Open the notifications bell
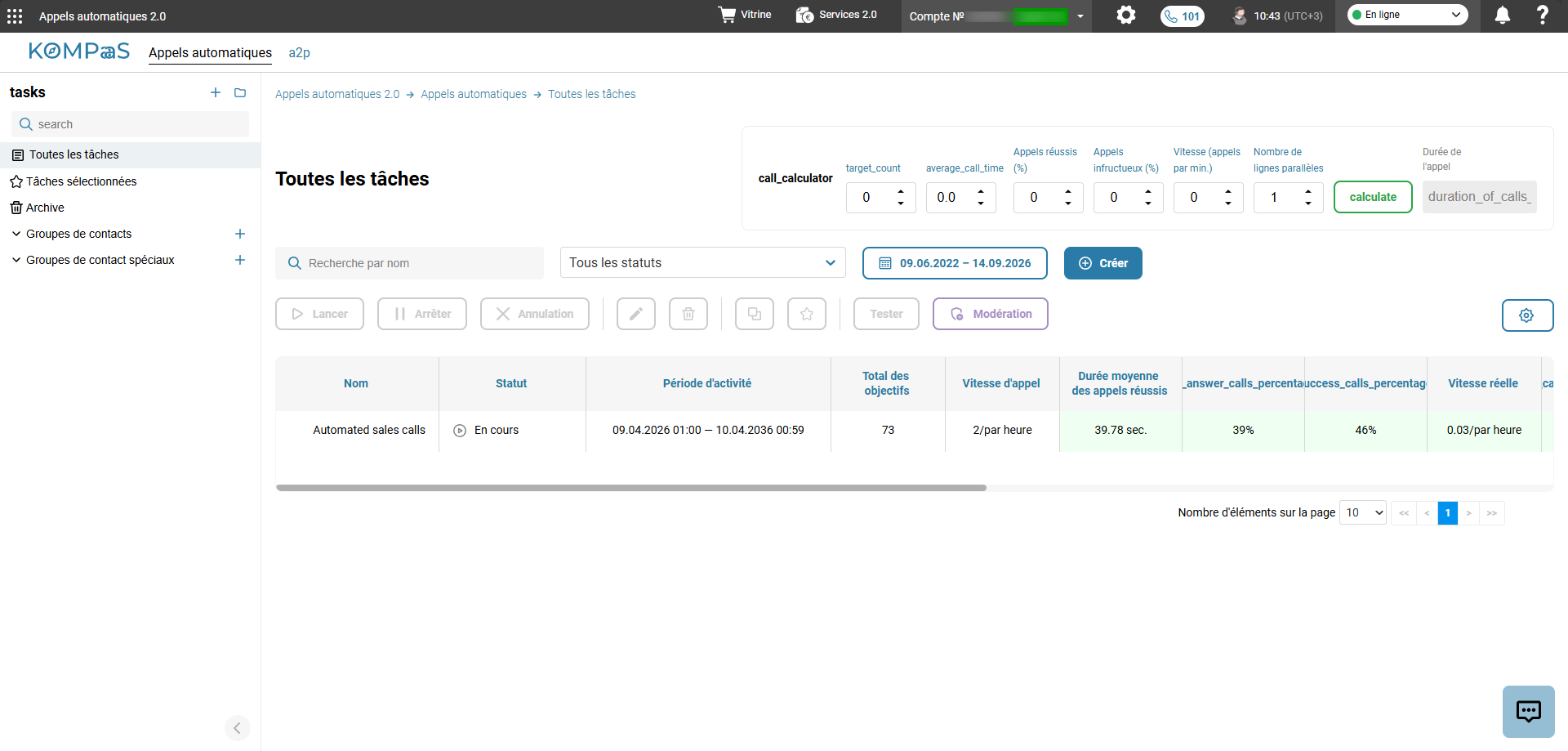 pos(1502,16)
